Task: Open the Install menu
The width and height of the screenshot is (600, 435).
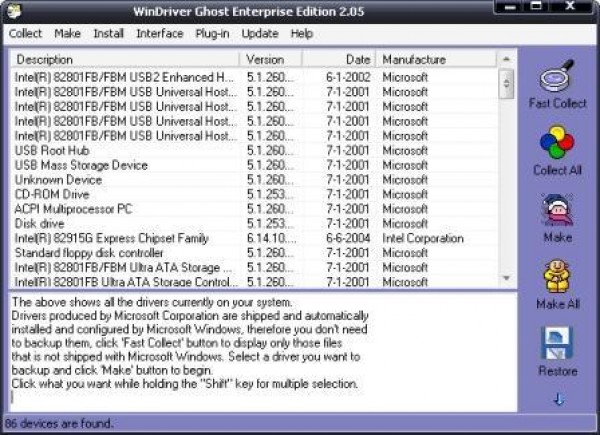Action: coord(109,34)
